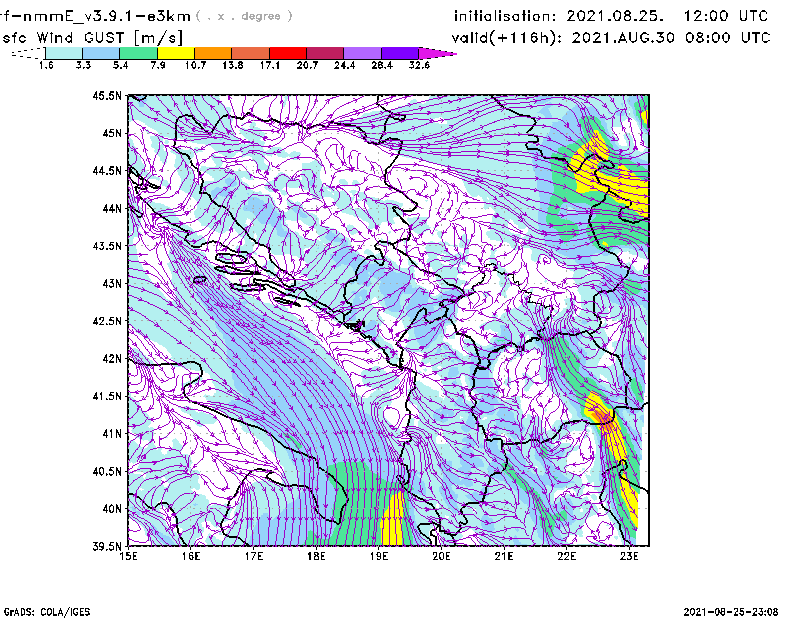
Task: Click the light blue 3.3–5.4 legend swatch
Action: (101, 53)
